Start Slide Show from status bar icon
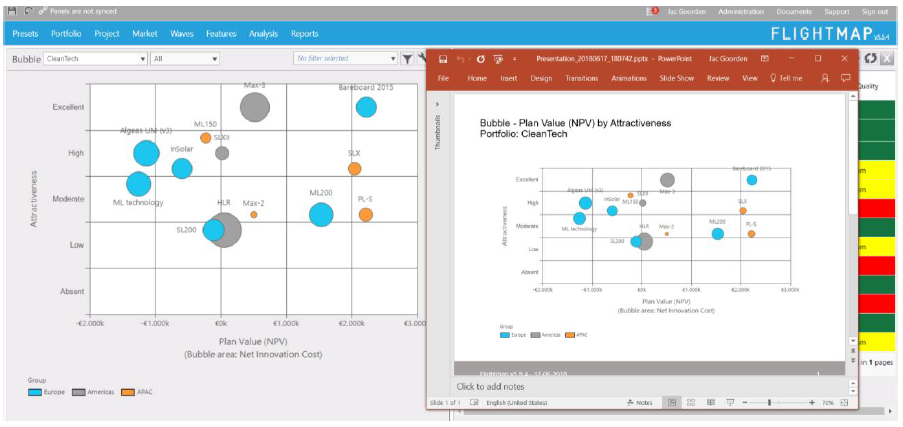The width and height of the screenshot is (903, 427). [x=730, y=402]
